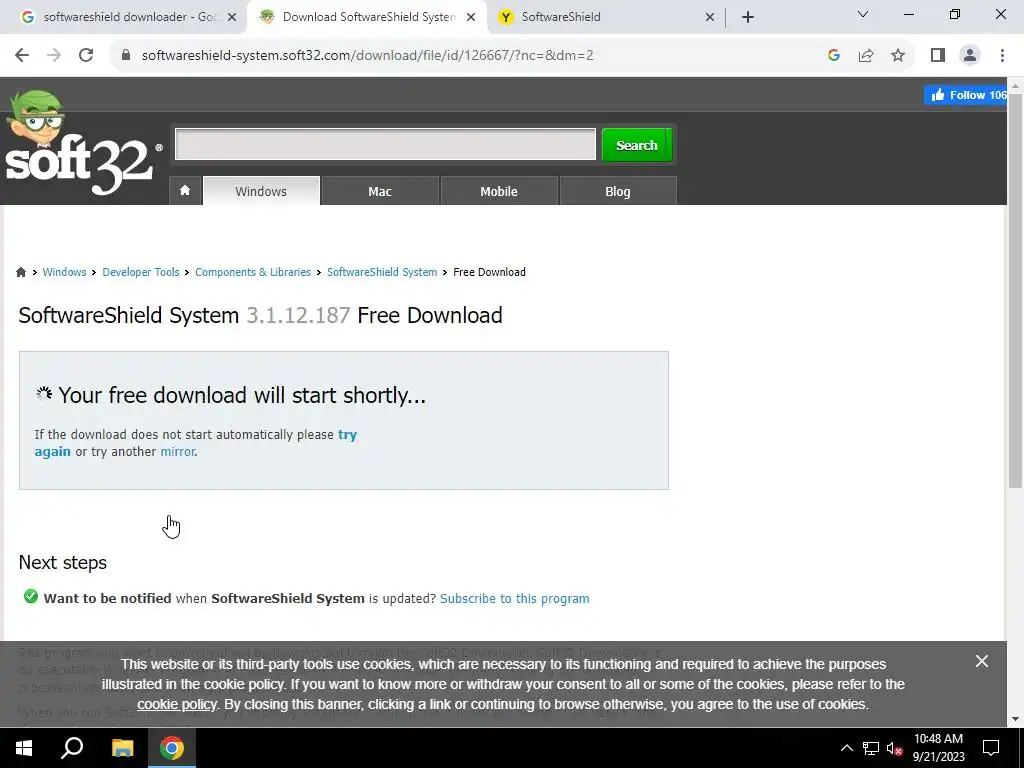Open the cookie policy link
Viewport: 1024px width, 768px height.
[177, 704]
